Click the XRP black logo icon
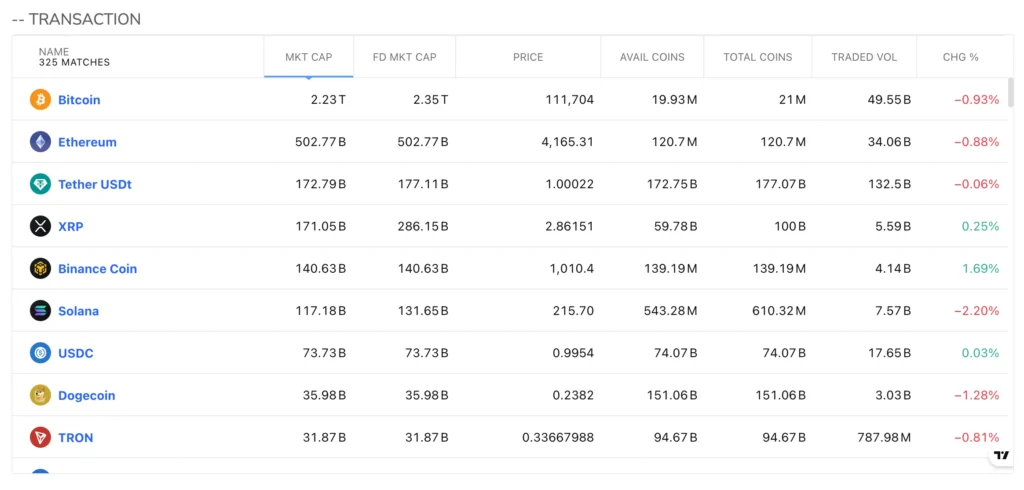 [40, 226]
